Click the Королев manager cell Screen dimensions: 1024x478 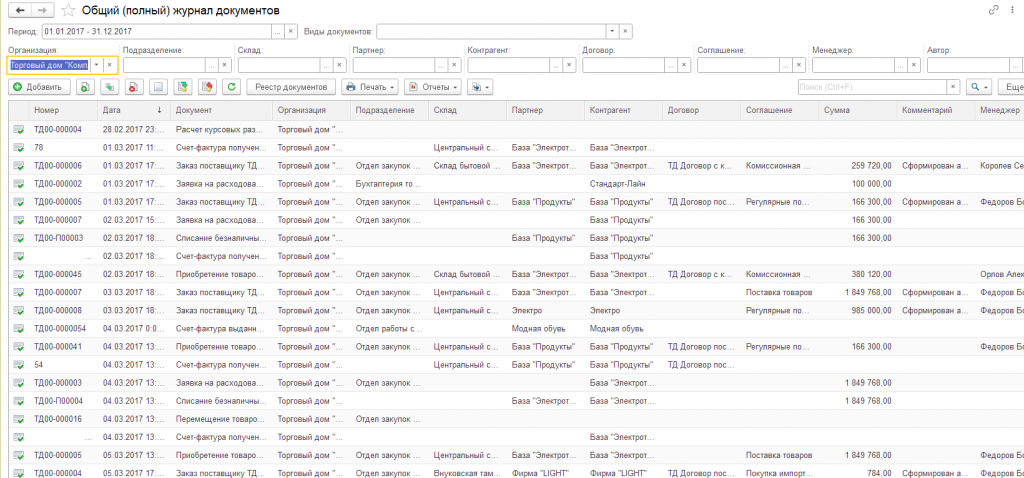pos(1000,166)
